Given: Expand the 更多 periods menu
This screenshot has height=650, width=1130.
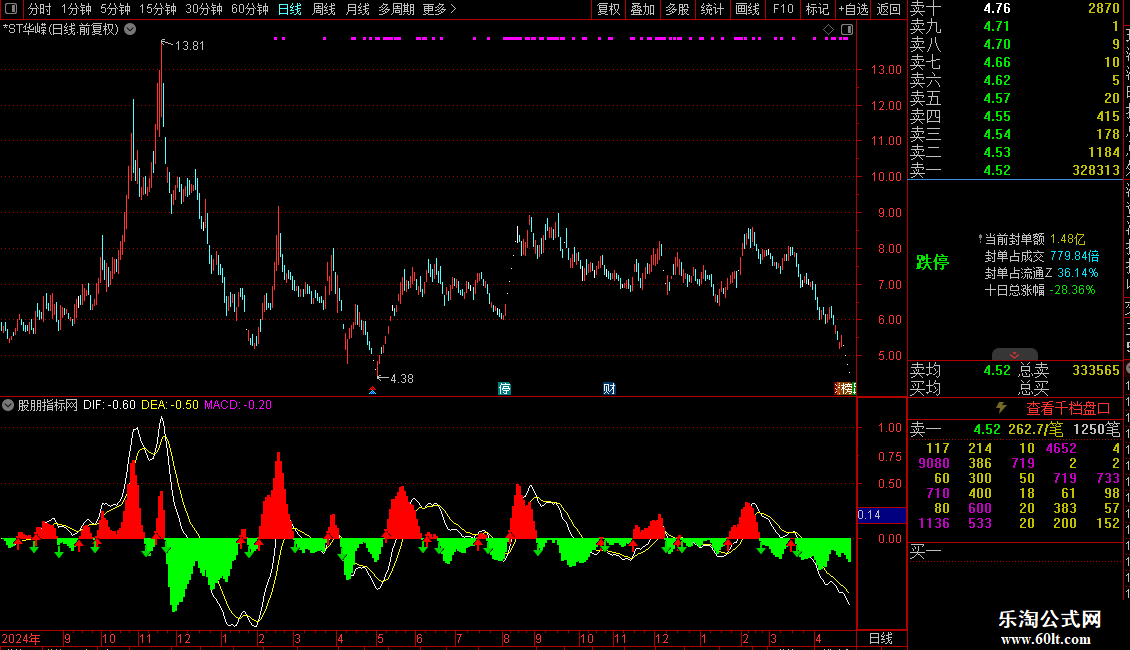Looking at the screenshot, I should tap(439, 9).
